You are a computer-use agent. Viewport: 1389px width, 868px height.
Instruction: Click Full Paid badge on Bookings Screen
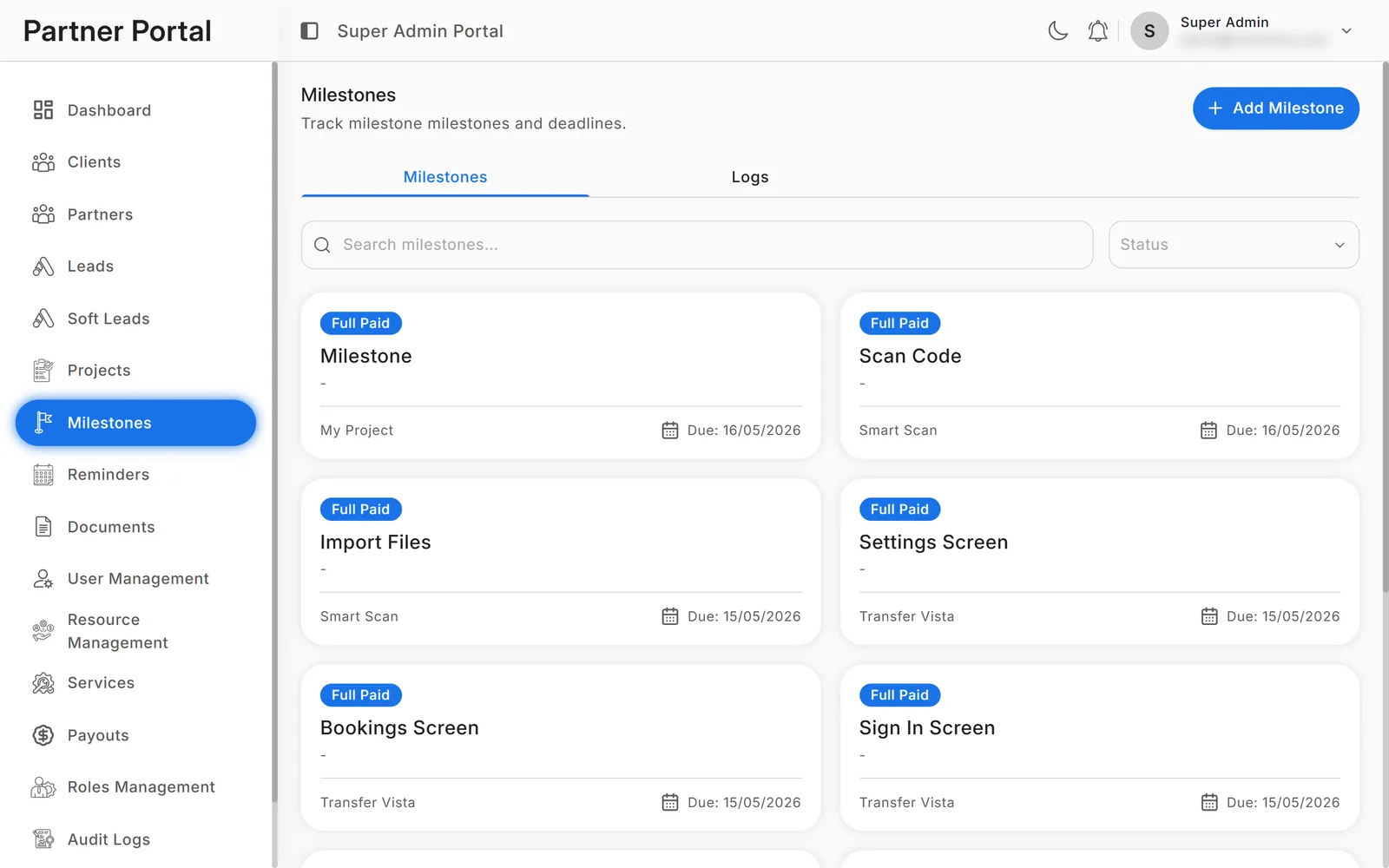point(361,695)
